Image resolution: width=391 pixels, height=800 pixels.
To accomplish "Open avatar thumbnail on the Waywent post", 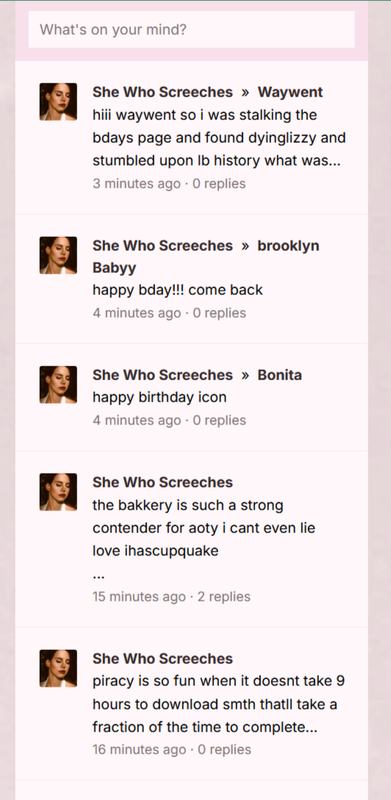I will click(58, 102).
